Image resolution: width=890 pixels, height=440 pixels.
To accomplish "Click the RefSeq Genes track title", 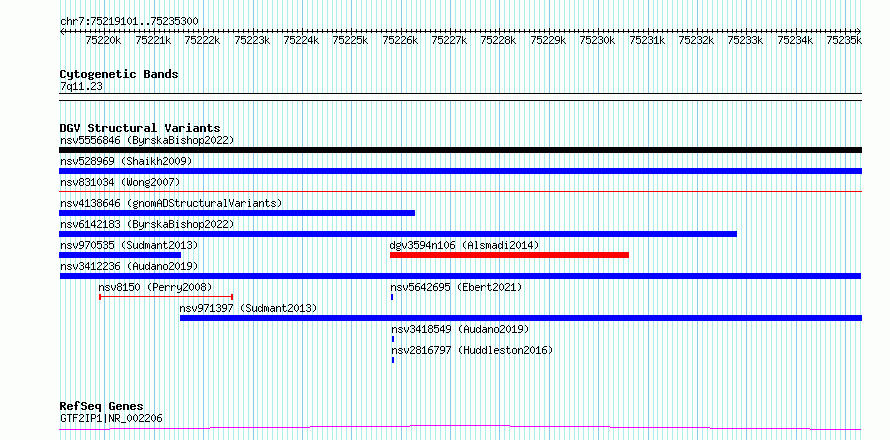I will coord(102,407).
